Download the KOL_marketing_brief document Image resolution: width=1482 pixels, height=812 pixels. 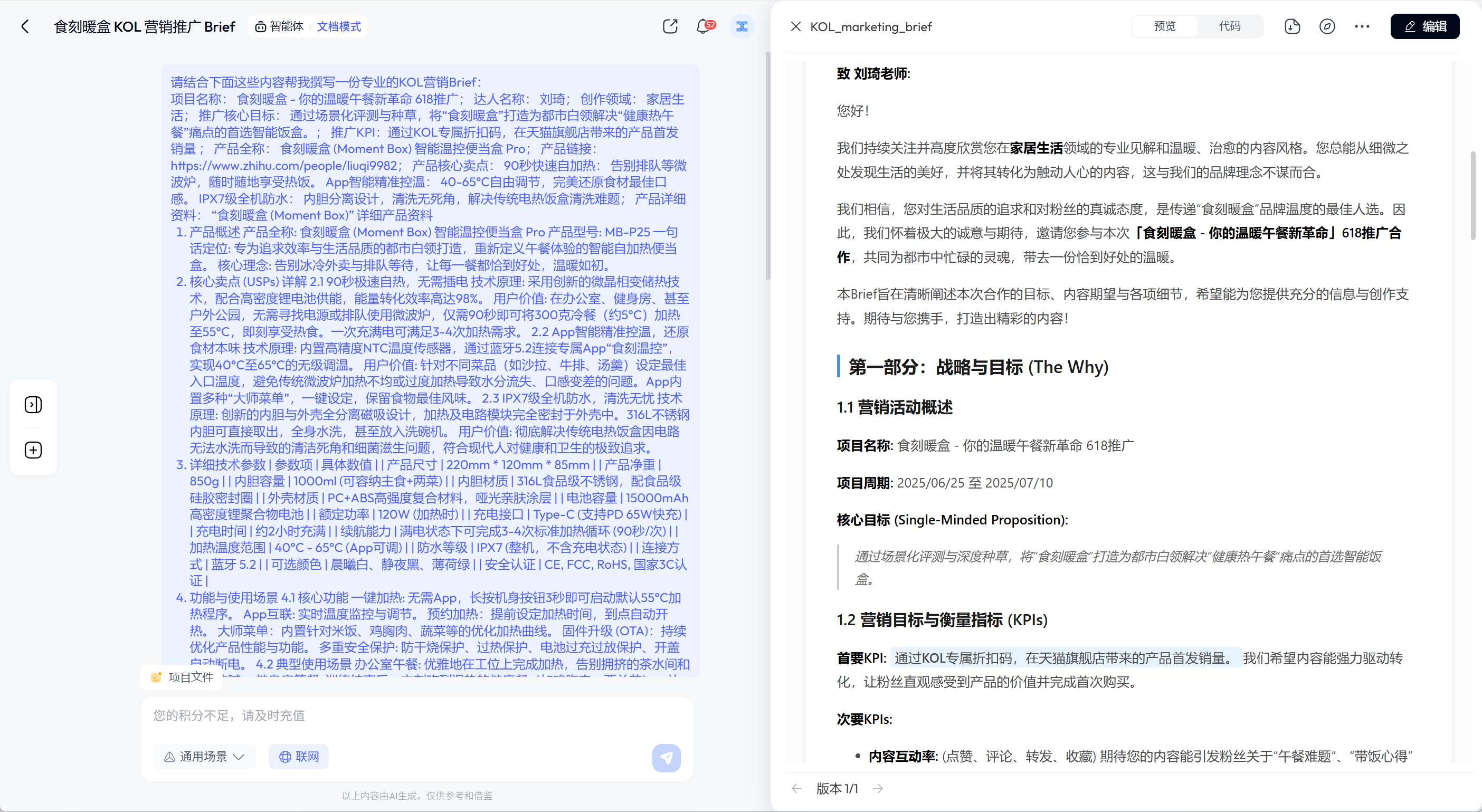click(1292, 26)
